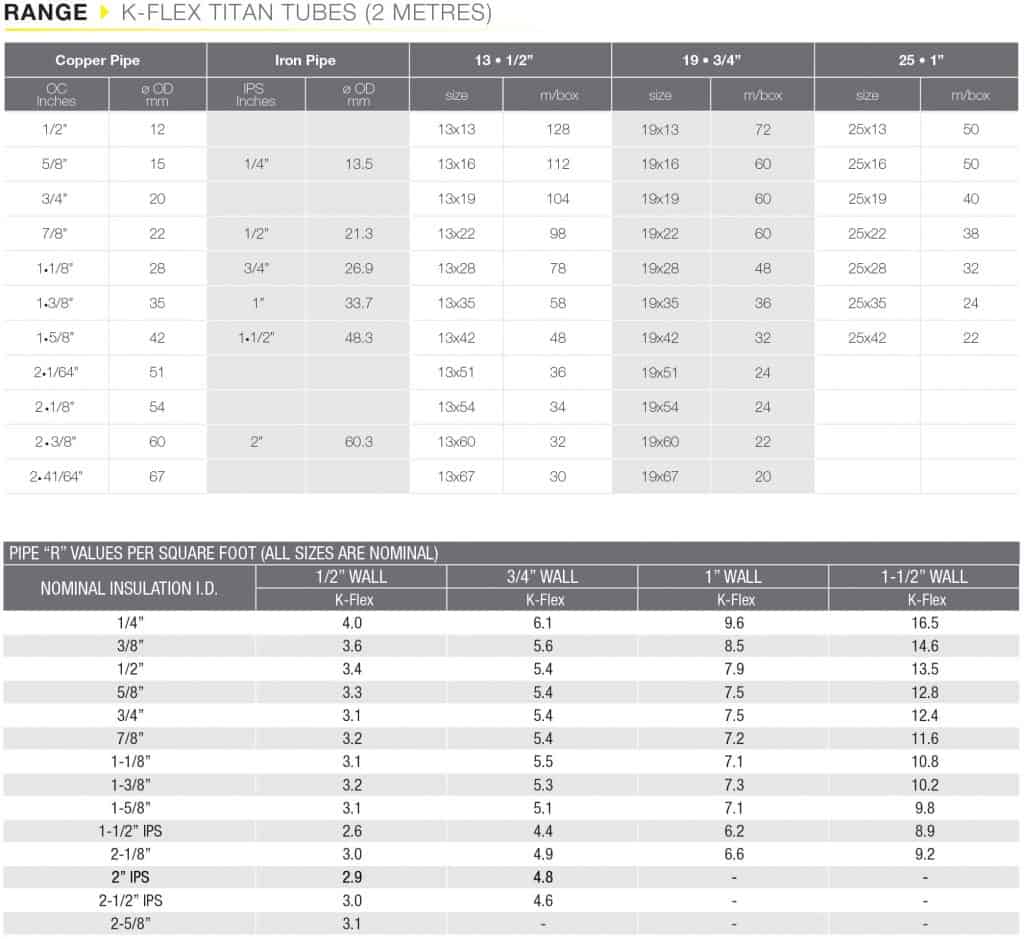Viewport: 1024px width, 939px height.
Task: Select the 13x13 size cell
Action: 456,130
